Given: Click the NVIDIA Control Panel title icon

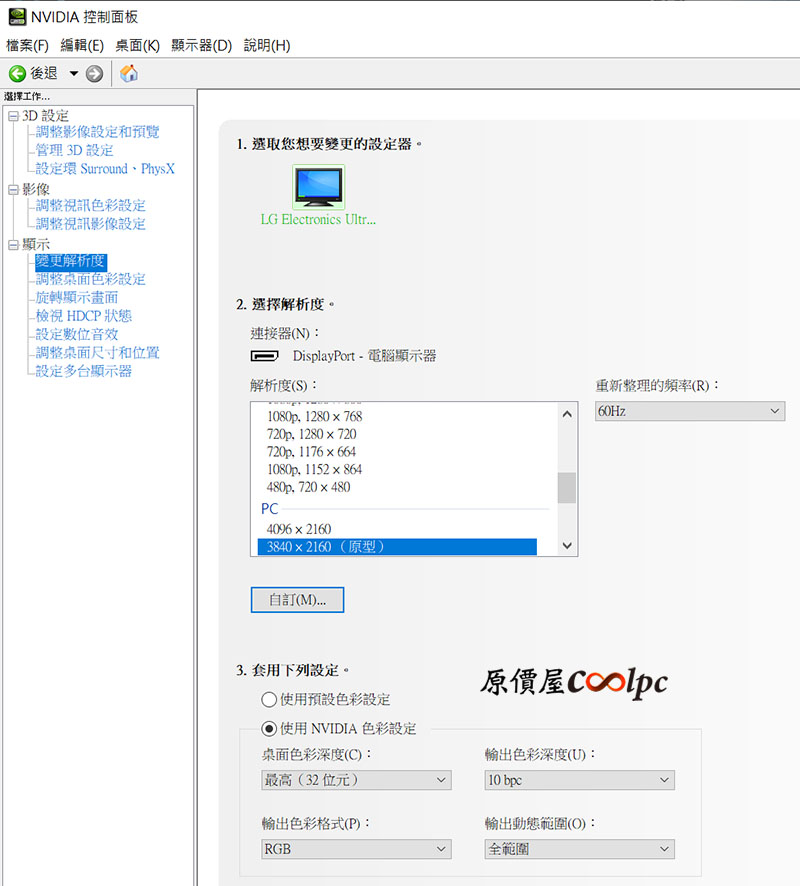Looking at the screenshot, I should (17, 17).
